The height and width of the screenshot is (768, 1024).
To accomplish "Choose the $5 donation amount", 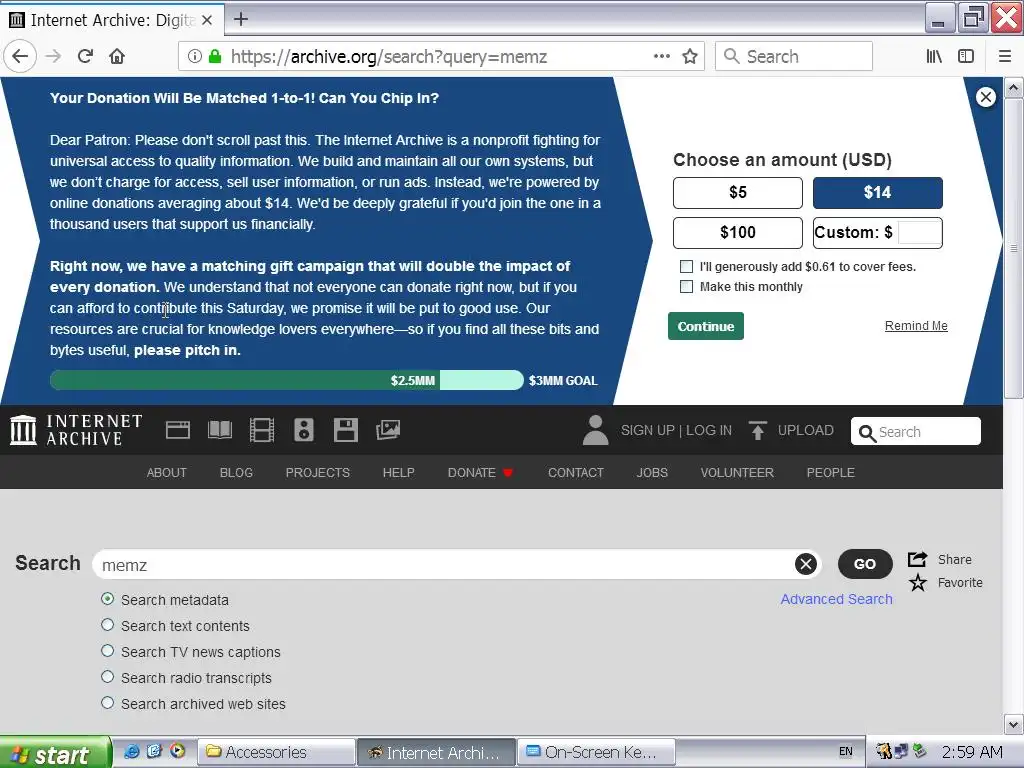I will pos(738,193).
